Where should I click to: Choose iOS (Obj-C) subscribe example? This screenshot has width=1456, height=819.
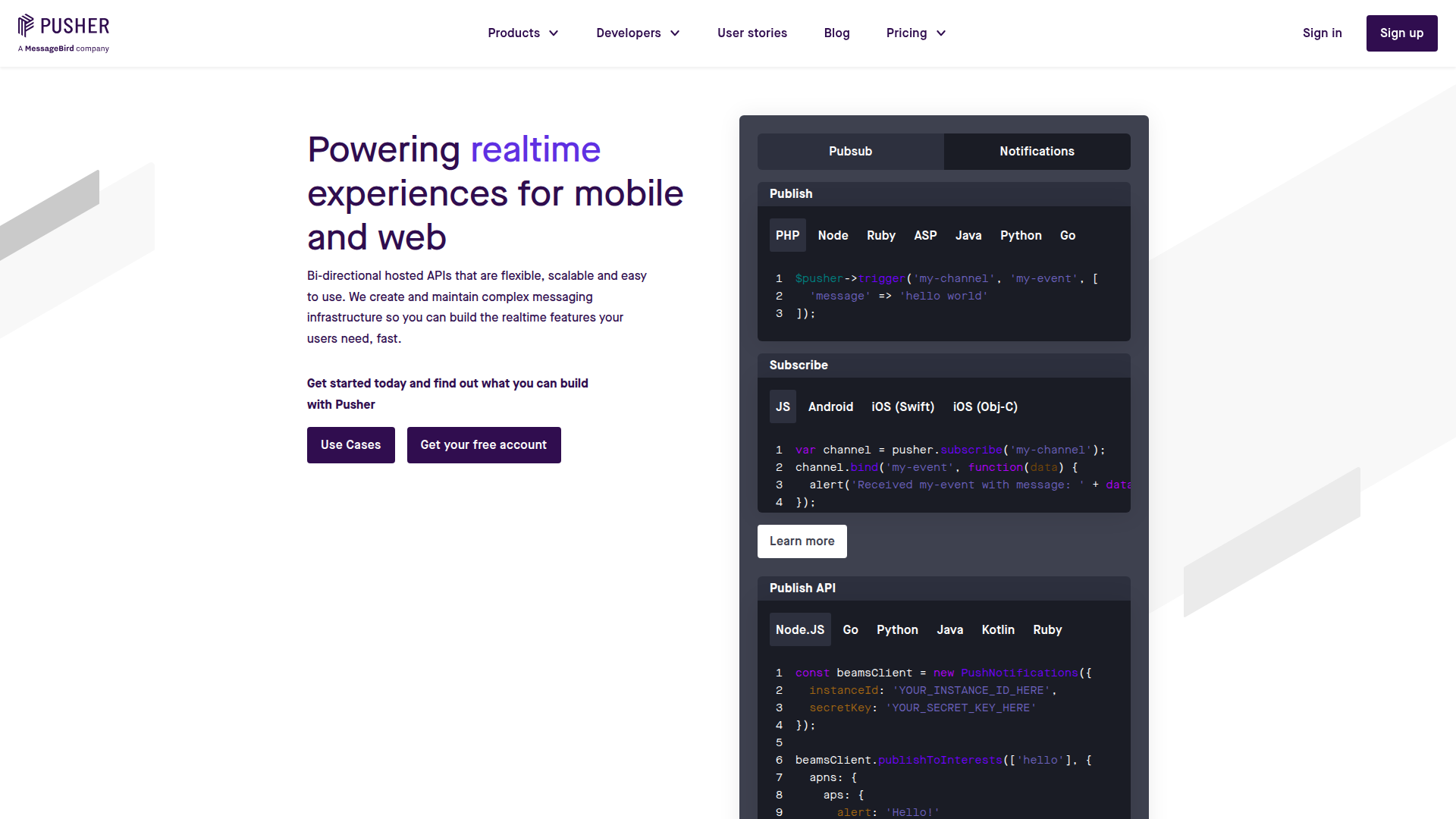(985, 406)
